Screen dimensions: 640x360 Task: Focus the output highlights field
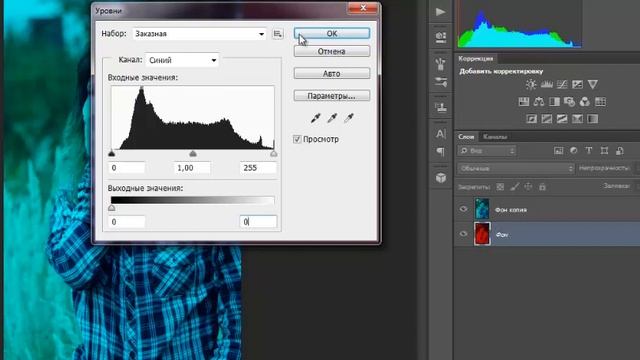[x=258, y=222]
